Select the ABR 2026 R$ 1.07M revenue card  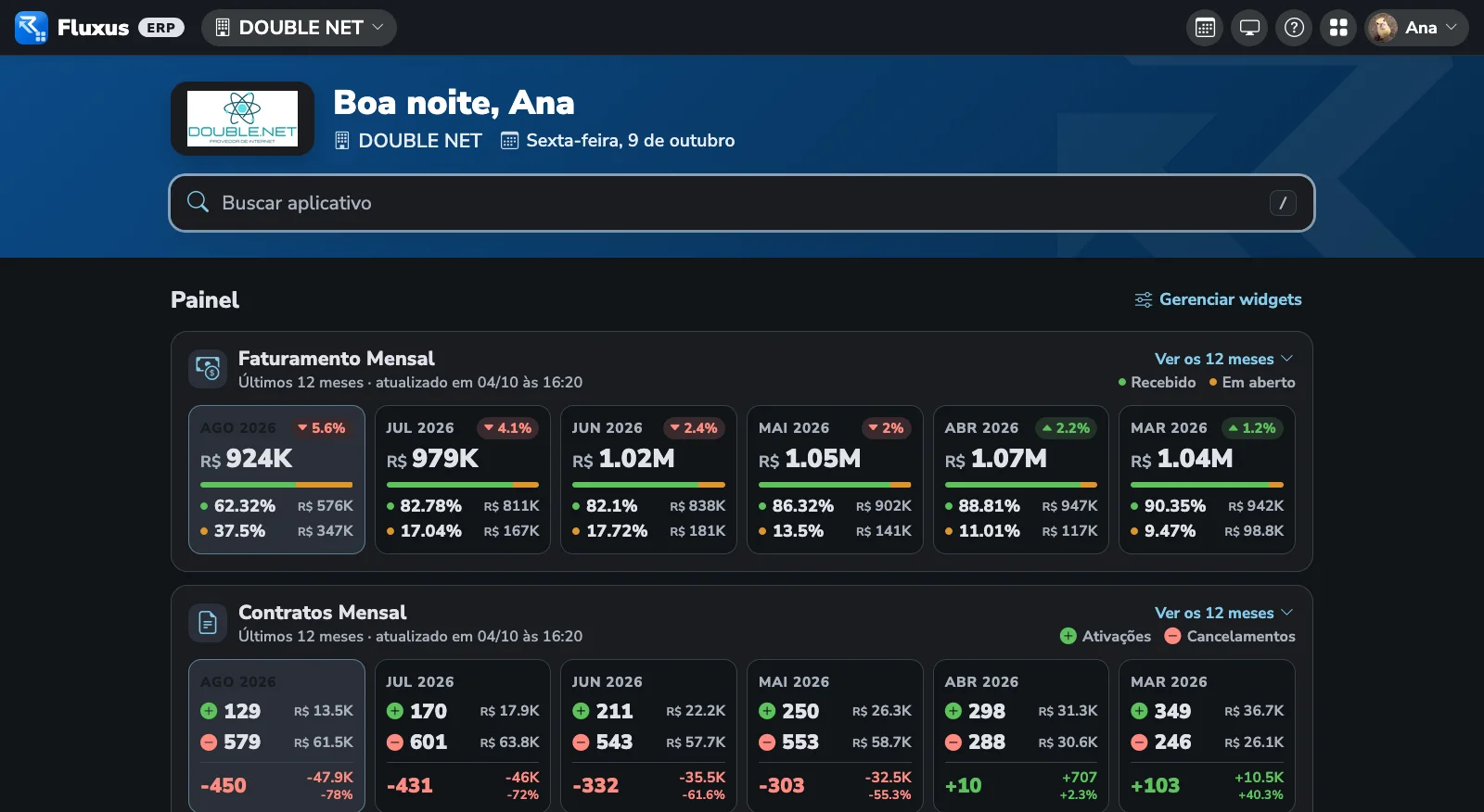1020,479
